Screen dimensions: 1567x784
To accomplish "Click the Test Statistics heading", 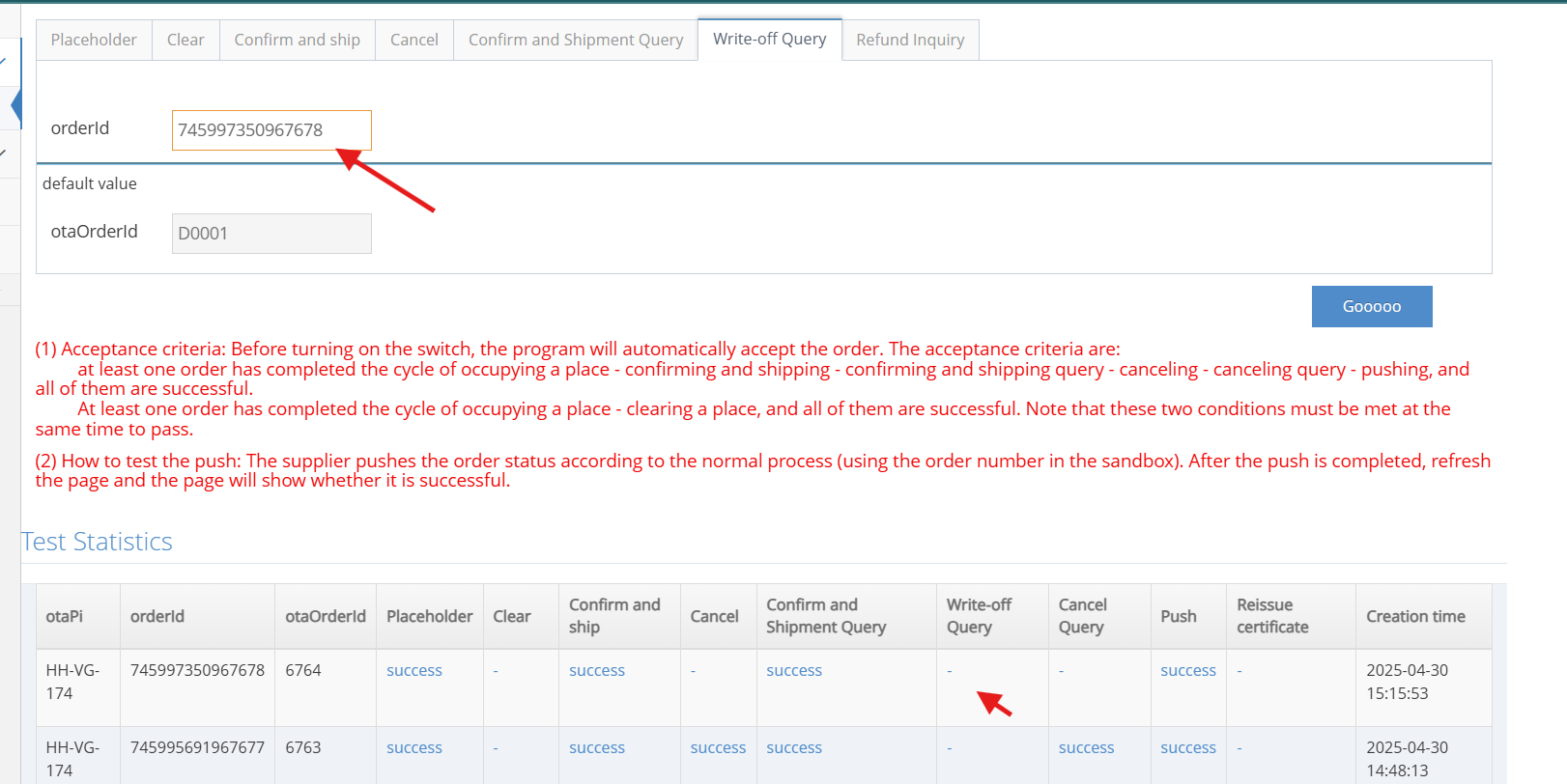I will (97, 542).
